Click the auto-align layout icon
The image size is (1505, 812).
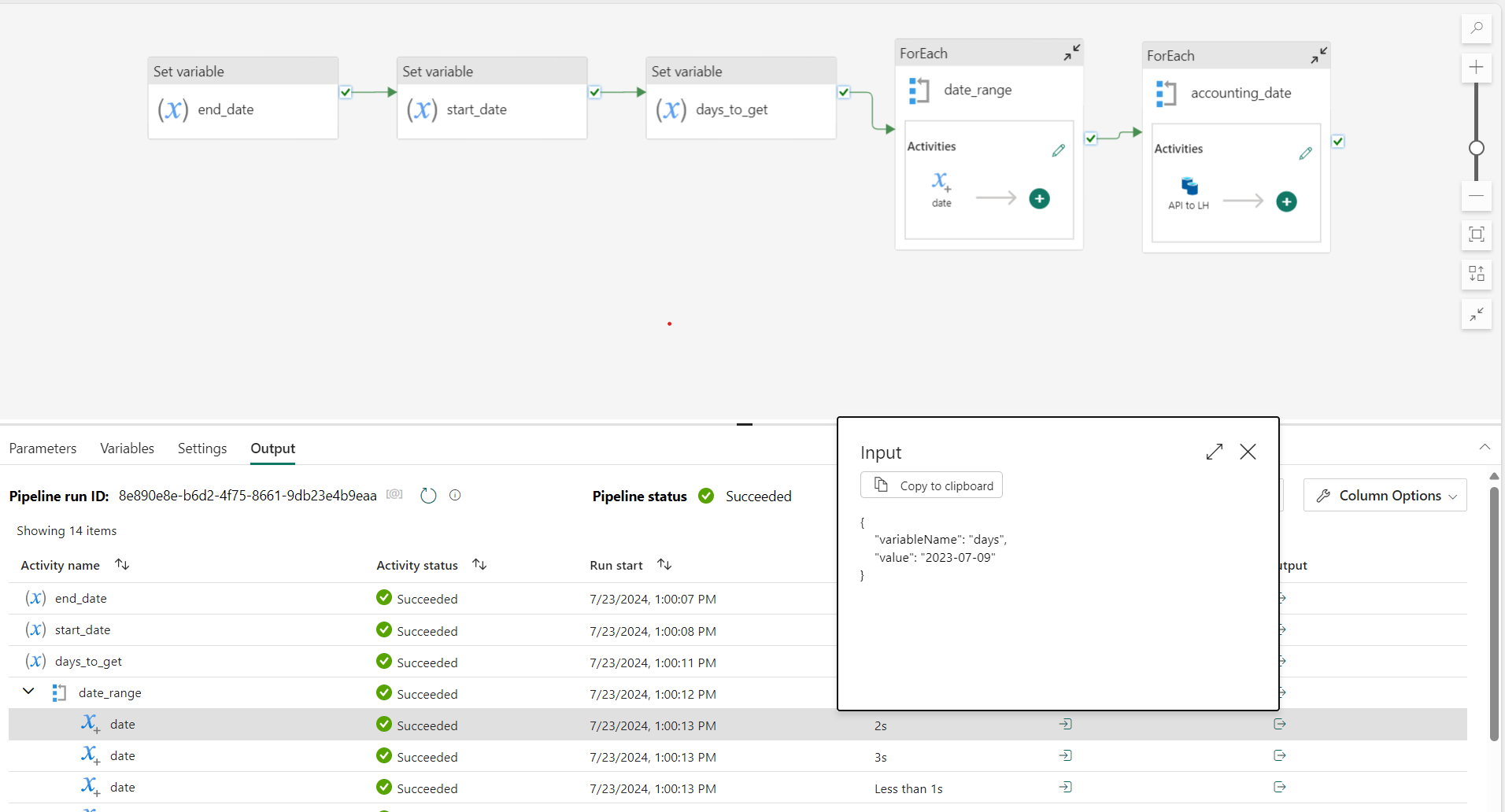pyautogui.click(x=1477, y=274)
